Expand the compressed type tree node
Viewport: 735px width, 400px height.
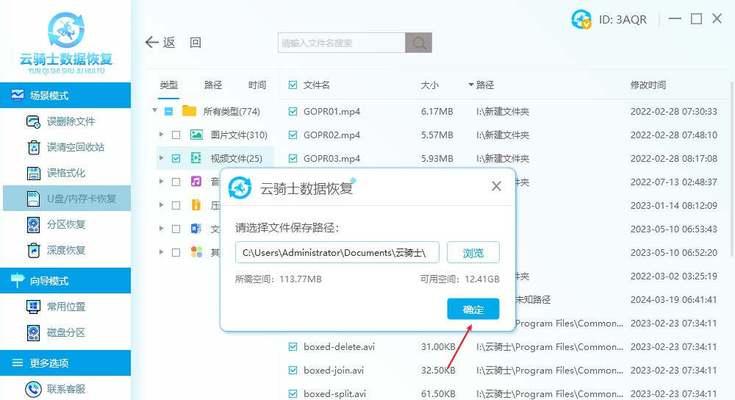click(x=161, y=205)
